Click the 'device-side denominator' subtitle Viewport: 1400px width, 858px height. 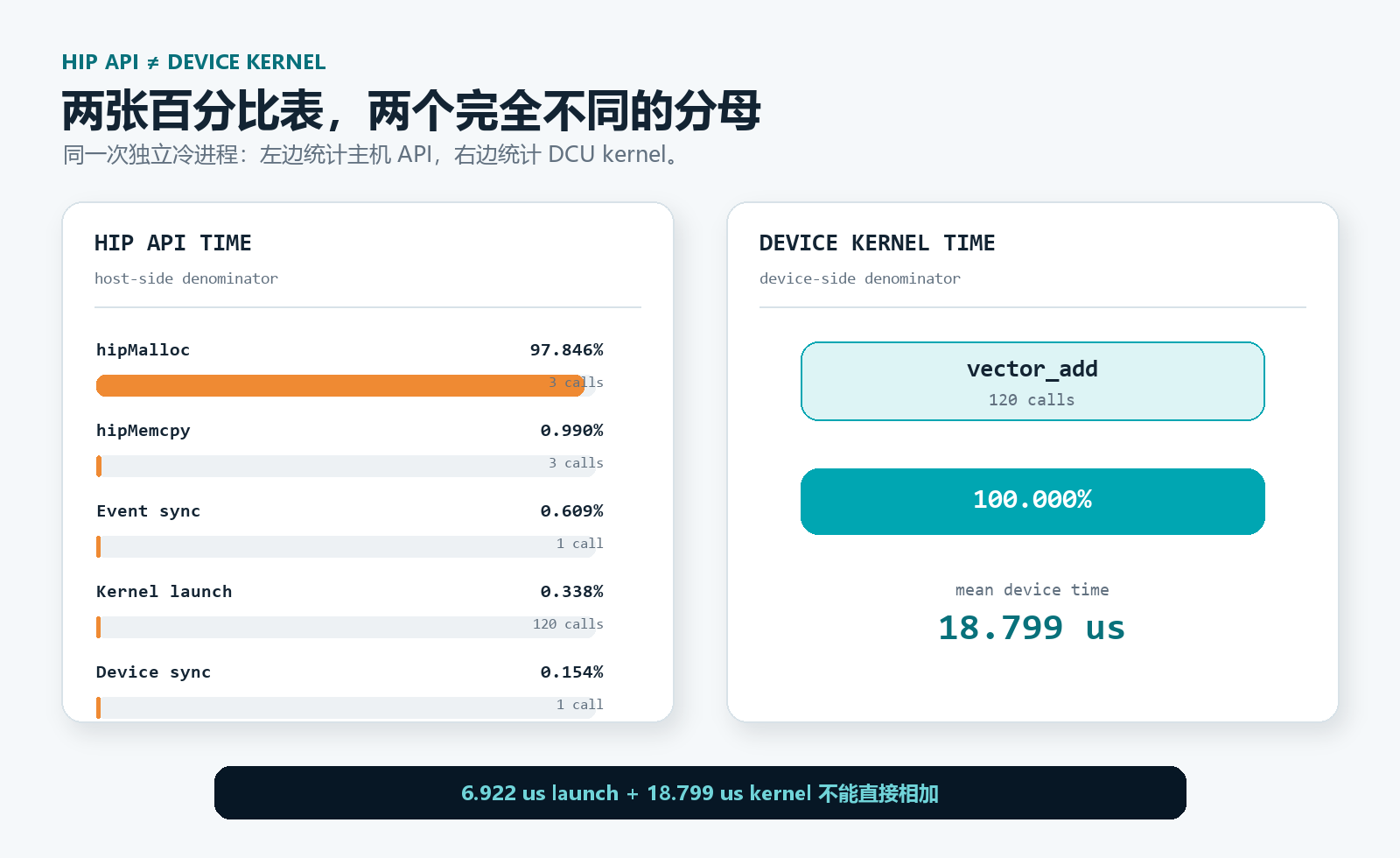tap(860, 278)
